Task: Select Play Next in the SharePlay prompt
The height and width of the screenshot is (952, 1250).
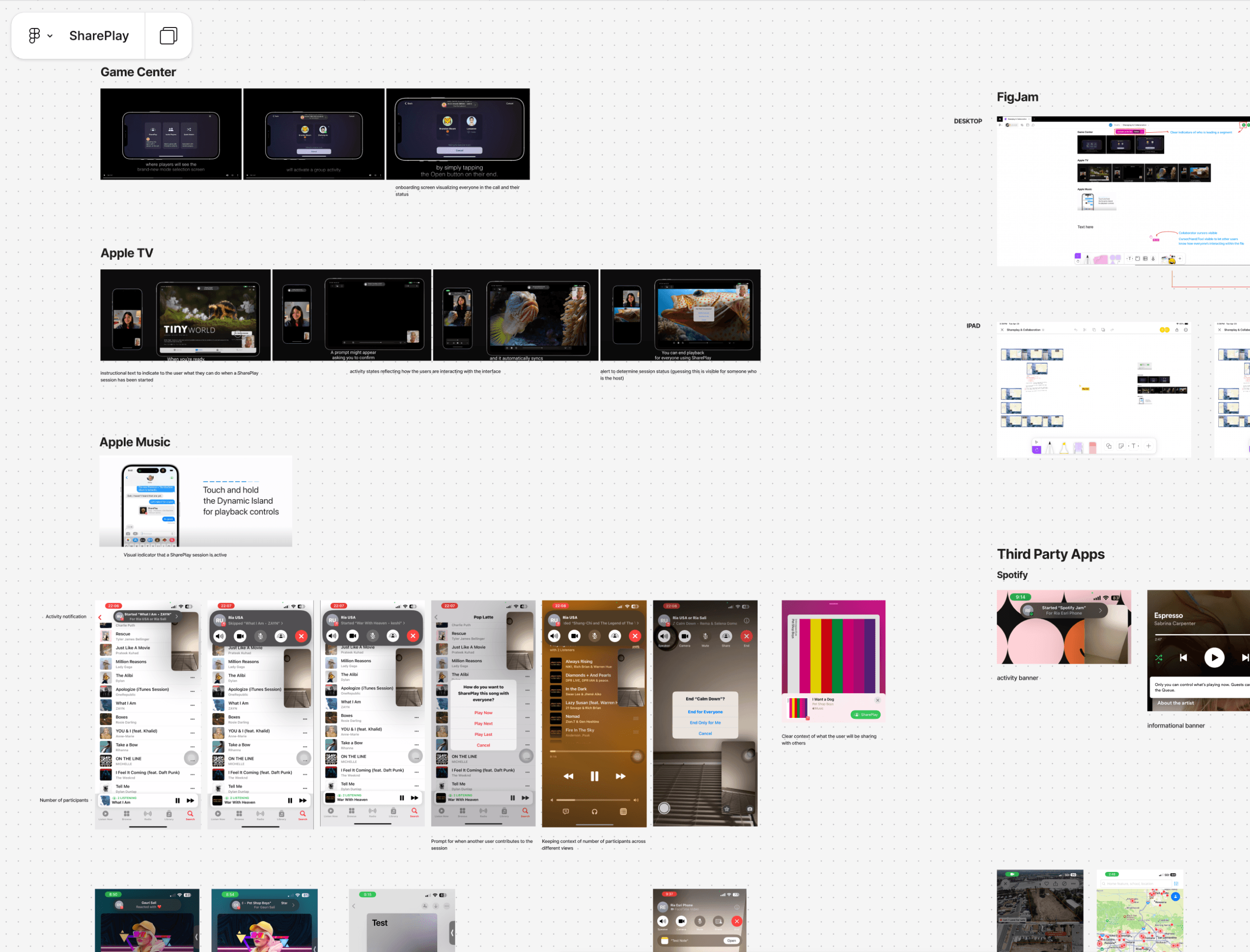Action: tap(483, 723)
